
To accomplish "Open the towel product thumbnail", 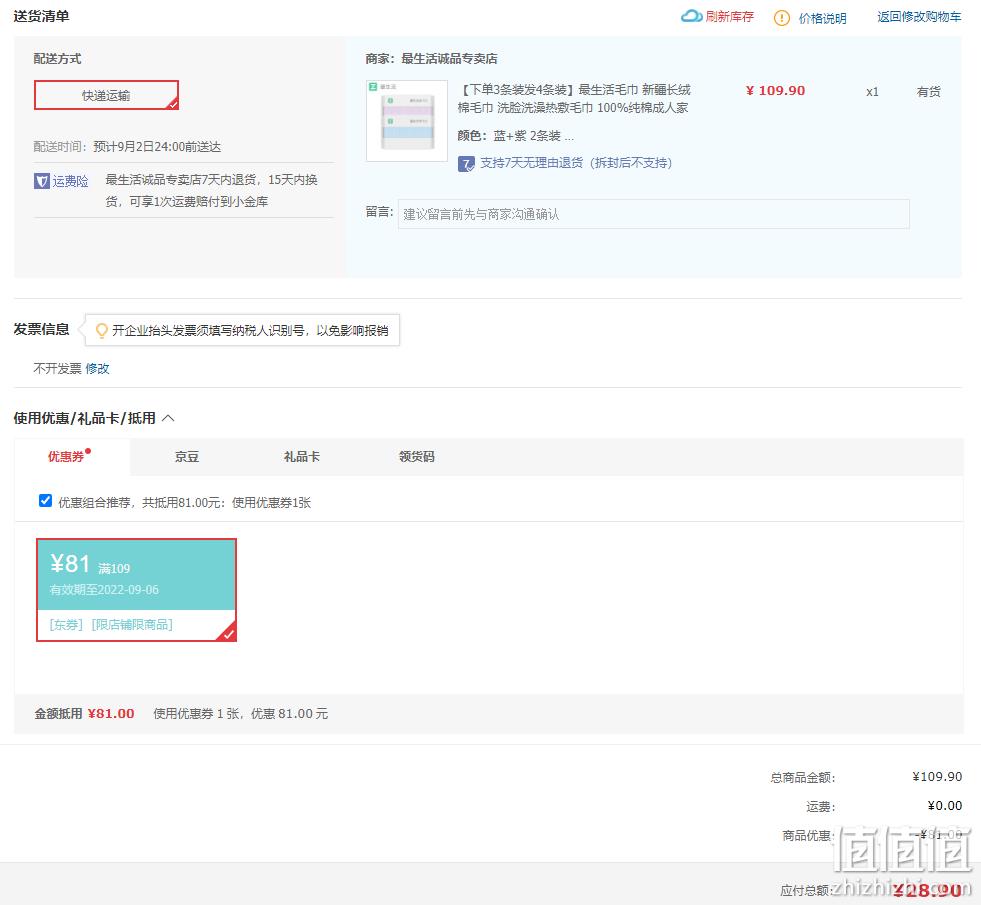I will coord(407,121).
